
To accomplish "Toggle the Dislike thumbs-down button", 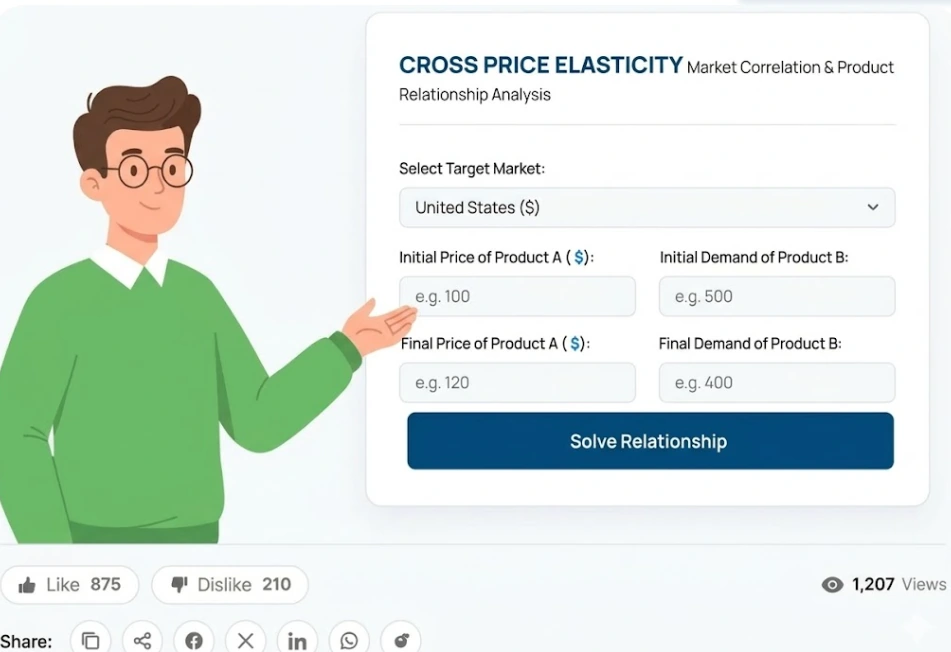I will click(x=229, y=585).
